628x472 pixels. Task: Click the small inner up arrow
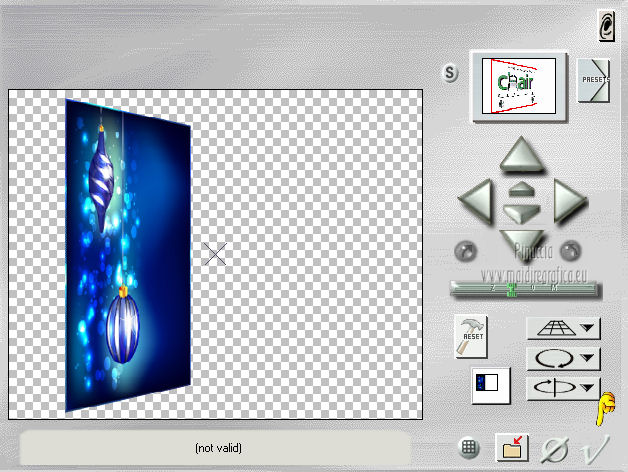click(x=521, y=189)
